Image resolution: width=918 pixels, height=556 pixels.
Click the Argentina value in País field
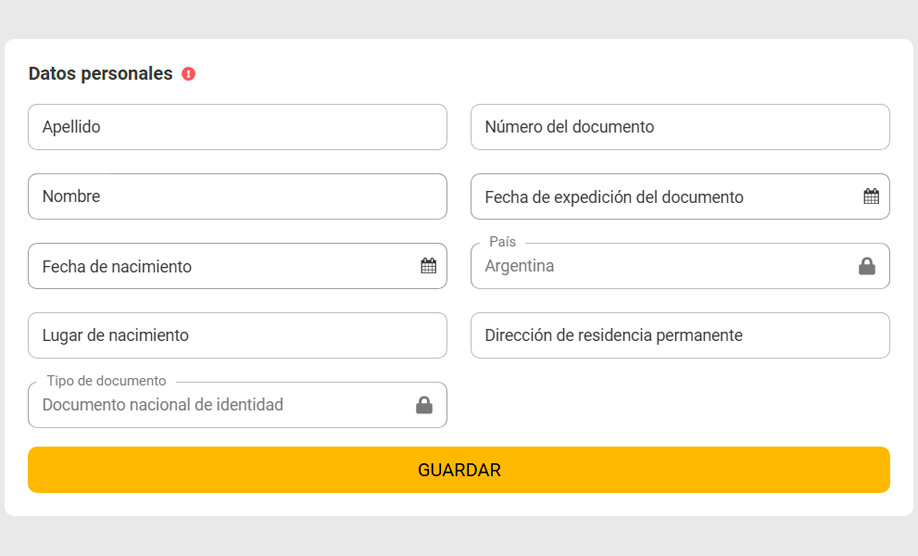click(519, 266)
